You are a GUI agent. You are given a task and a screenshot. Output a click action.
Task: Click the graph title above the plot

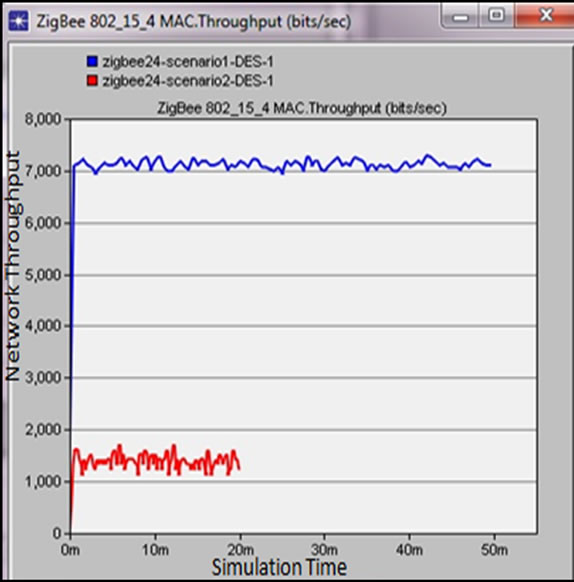pos(302,108)
